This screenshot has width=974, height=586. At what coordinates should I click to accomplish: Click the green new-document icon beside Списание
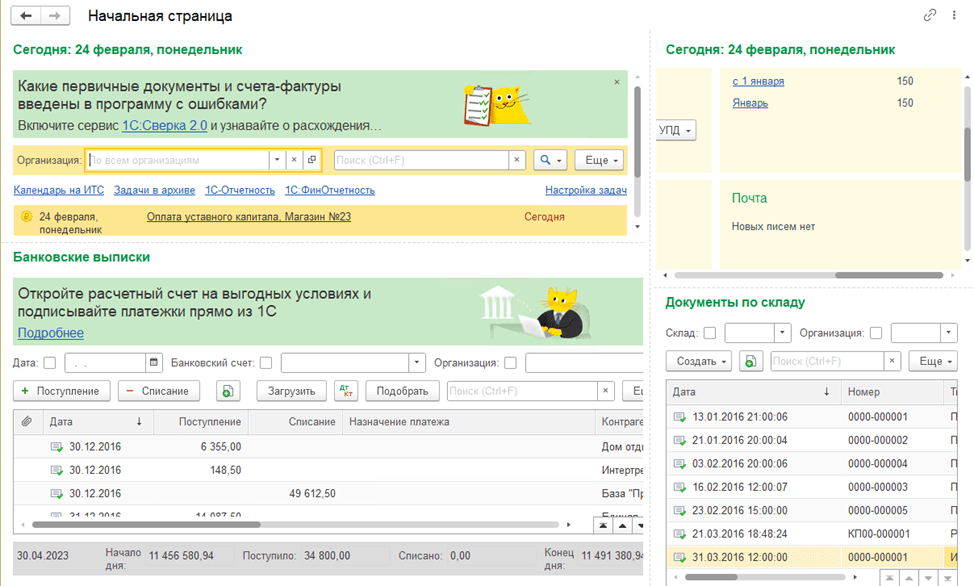pos(227,391)
